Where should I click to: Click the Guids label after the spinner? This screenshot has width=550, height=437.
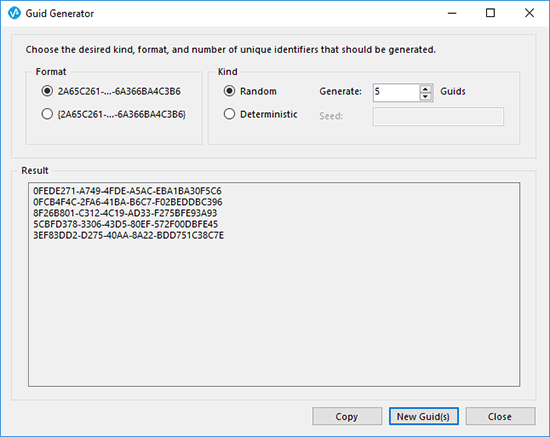[453, 92]
